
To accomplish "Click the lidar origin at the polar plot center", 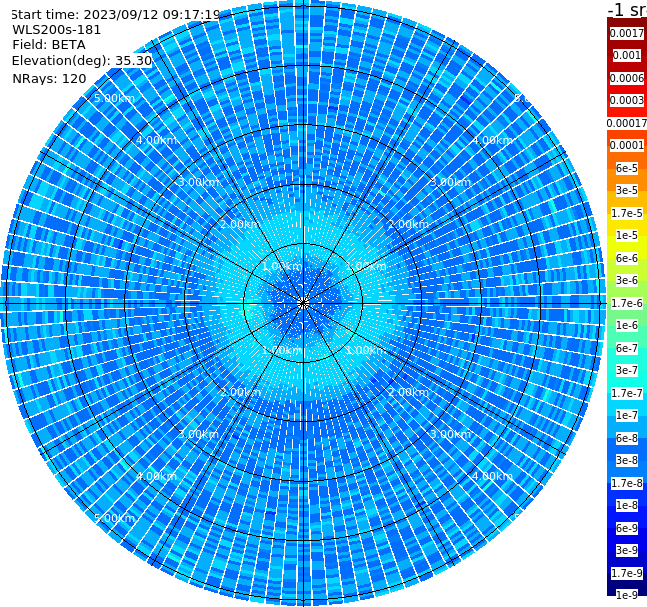I will pyautogui.click(x=303, y=303).
